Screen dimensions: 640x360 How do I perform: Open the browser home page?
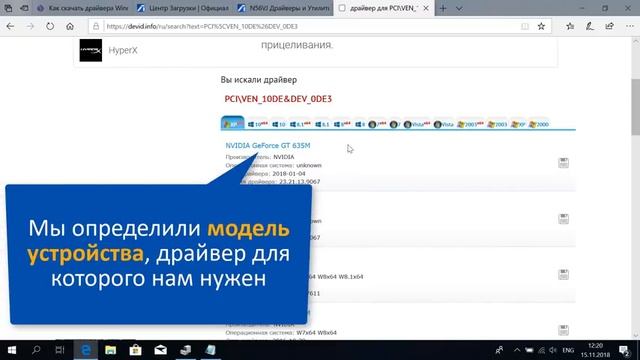pos(70,26)
